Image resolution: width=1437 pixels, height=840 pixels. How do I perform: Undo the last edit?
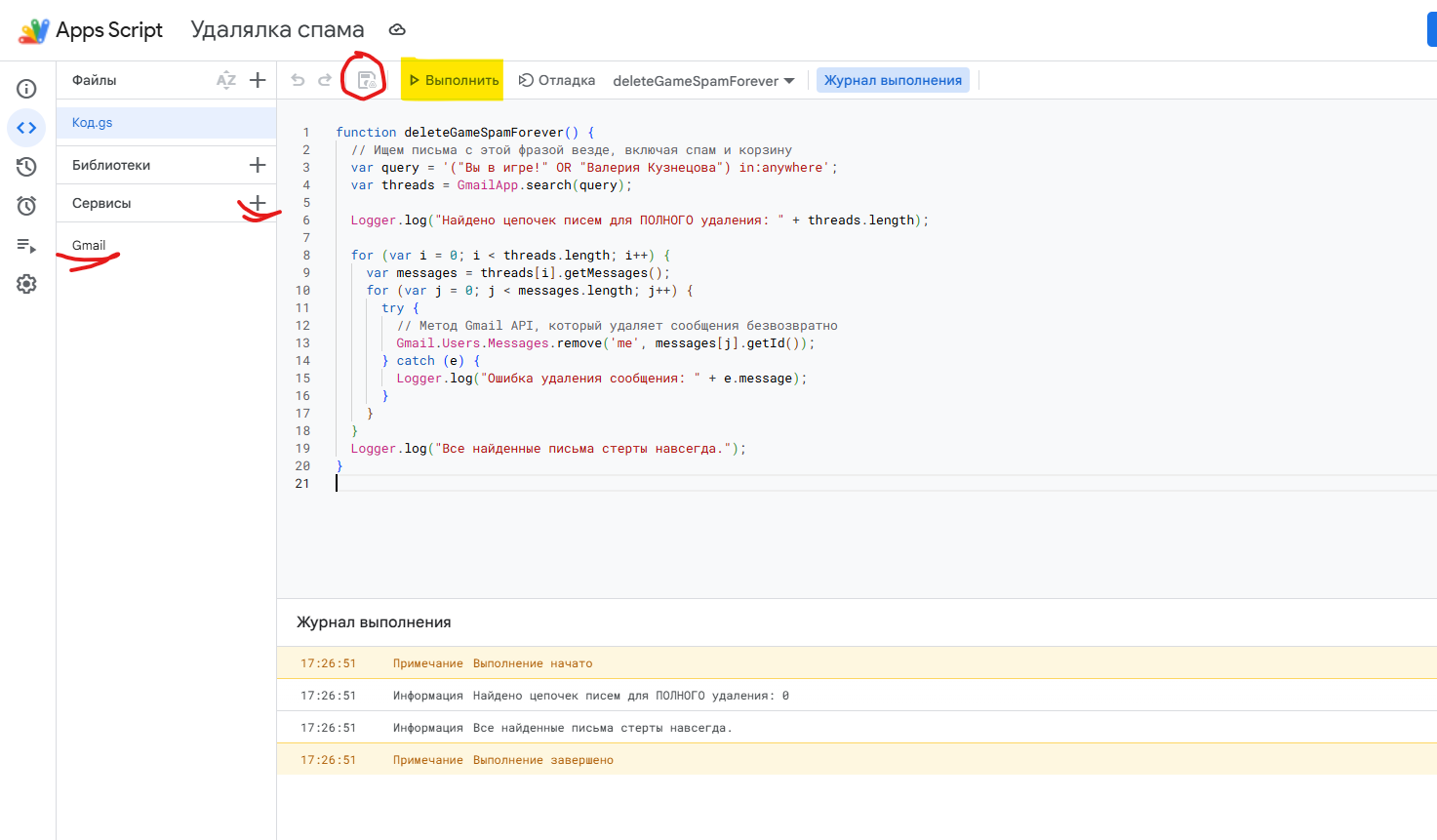point(299,80)
